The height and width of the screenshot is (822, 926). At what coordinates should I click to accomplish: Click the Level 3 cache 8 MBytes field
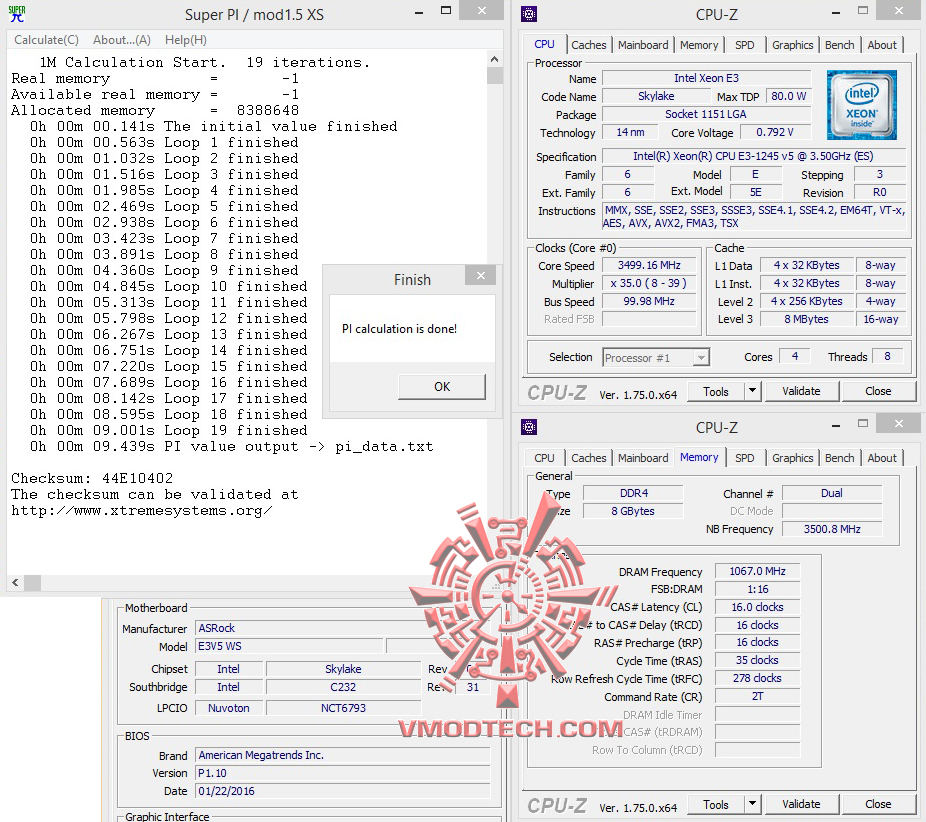coord(806,319)
